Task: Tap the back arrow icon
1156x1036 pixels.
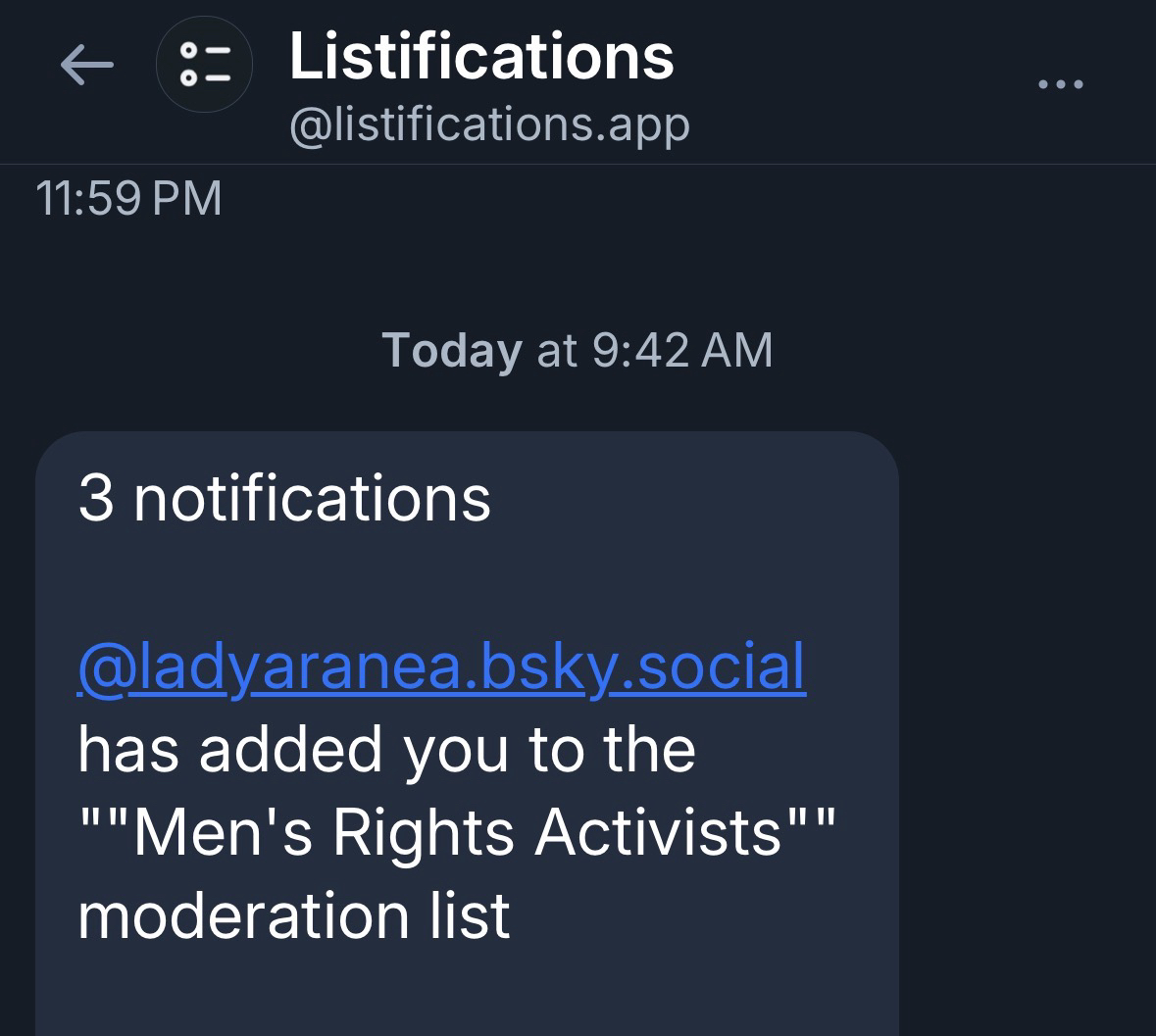Action: coord(86,66)
